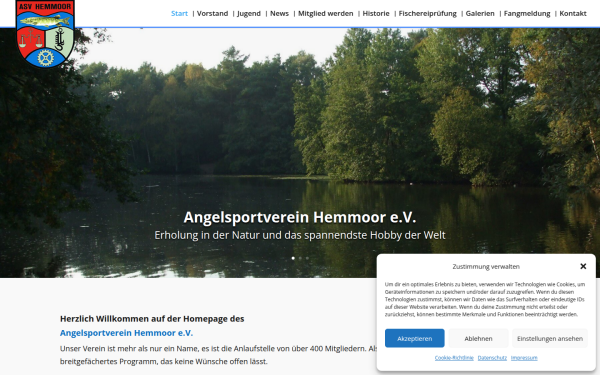Open the Datenschutz link

[492, 358]
